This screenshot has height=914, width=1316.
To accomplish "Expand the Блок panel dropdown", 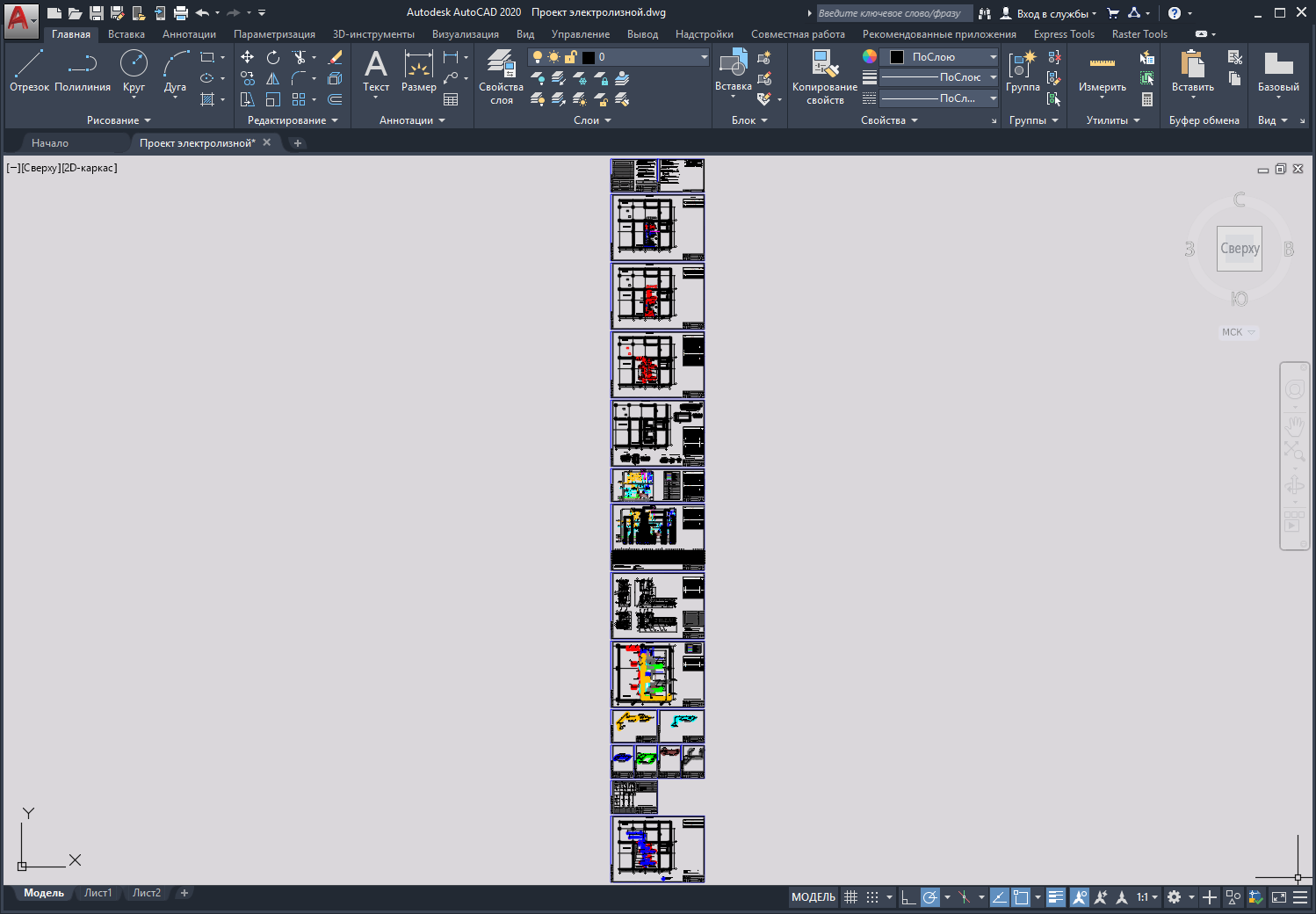I will pos(749,120).
